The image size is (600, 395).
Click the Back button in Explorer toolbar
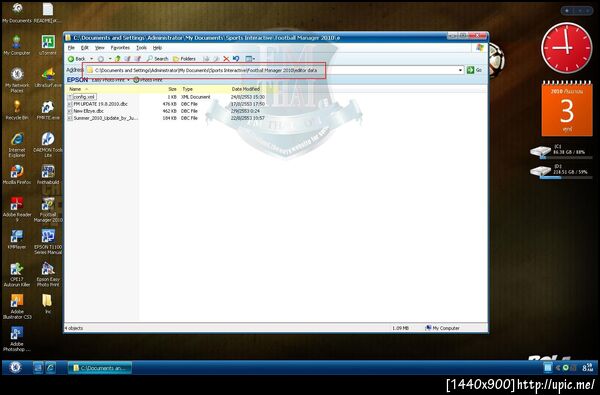(x=77, y=59)
